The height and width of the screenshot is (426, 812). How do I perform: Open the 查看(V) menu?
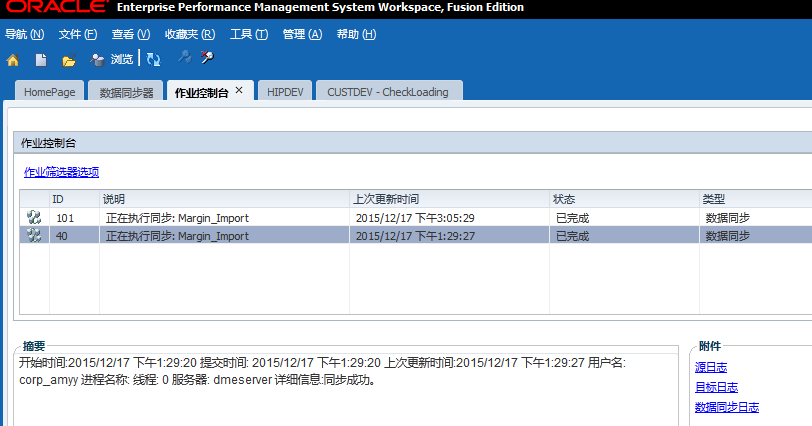131,34
